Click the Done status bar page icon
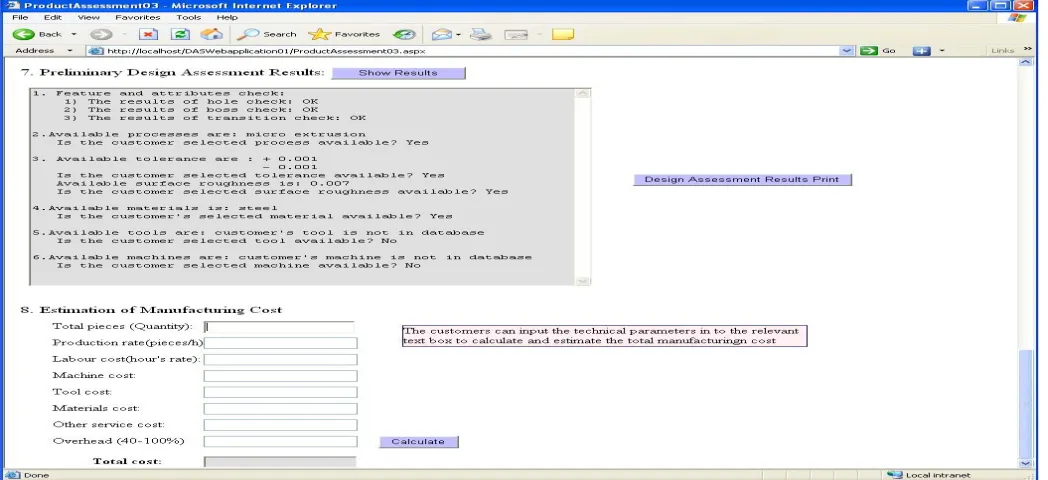Screen dimensions: 1048x480 click(x=13, y=475)
